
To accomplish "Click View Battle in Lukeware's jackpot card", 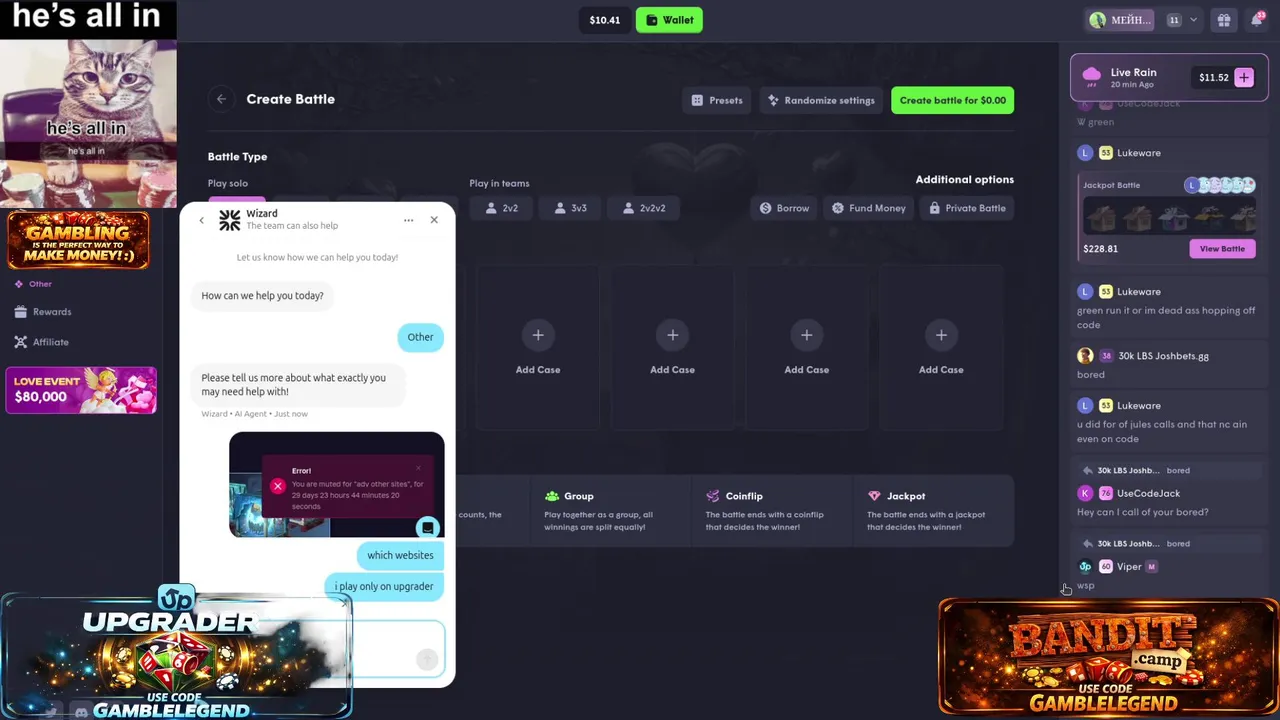I will coord(1222,249).
